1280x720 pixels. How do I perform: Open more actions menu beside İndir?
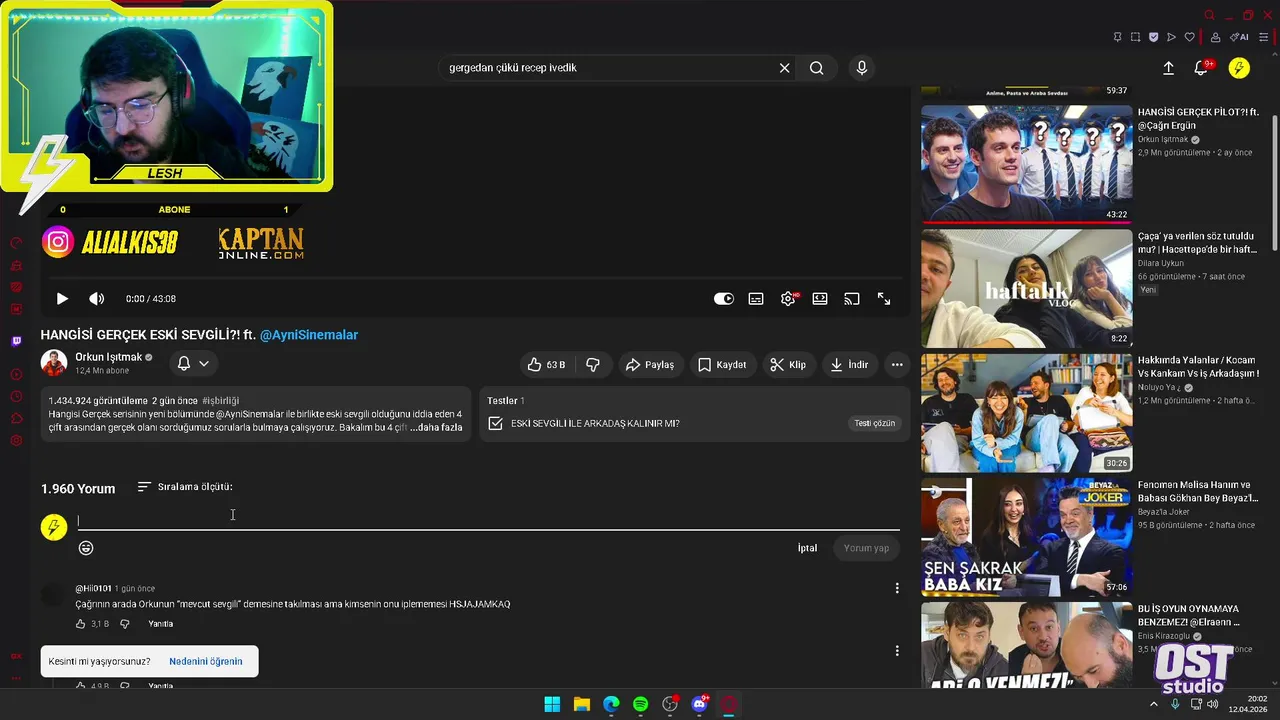tap(897, 365)
